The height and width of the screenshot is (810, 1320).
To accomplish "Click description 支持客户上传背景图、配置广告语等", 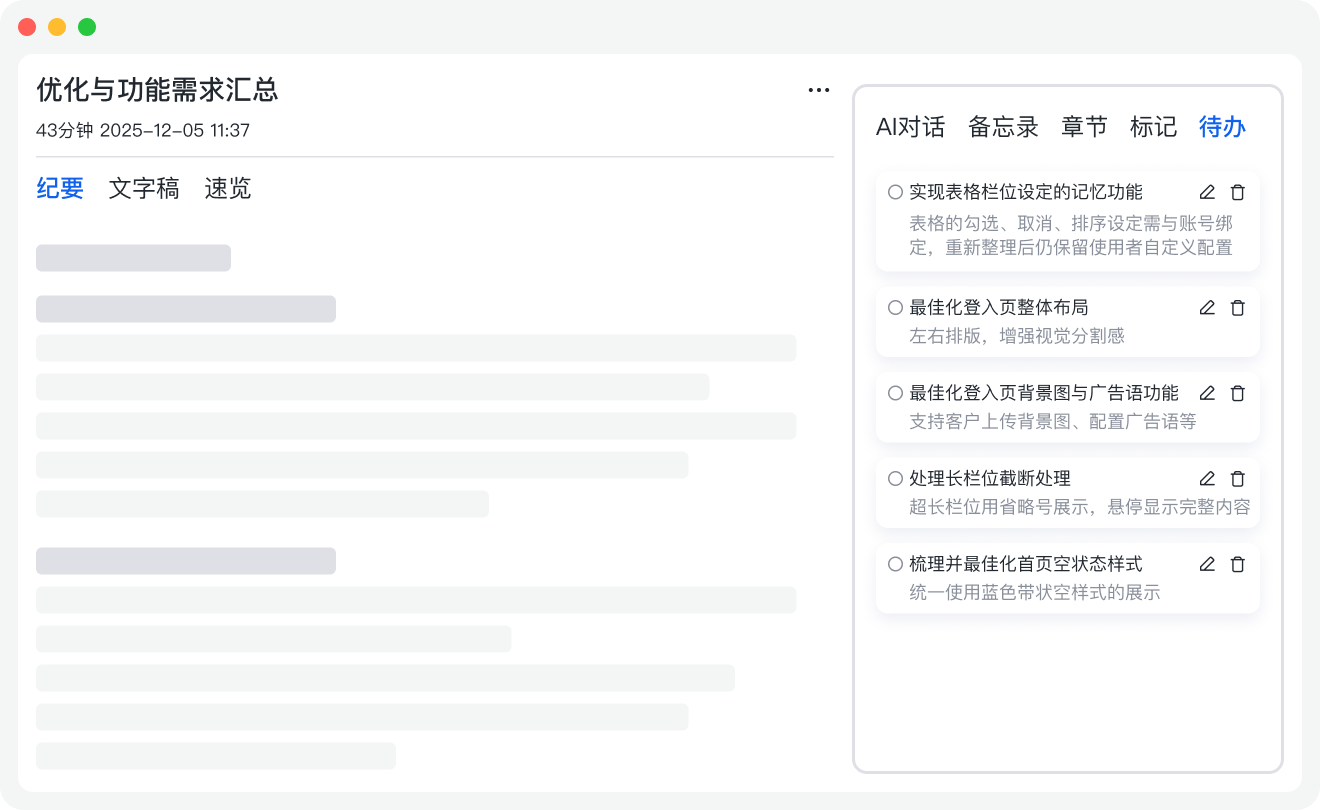I will click(1053, 421).
